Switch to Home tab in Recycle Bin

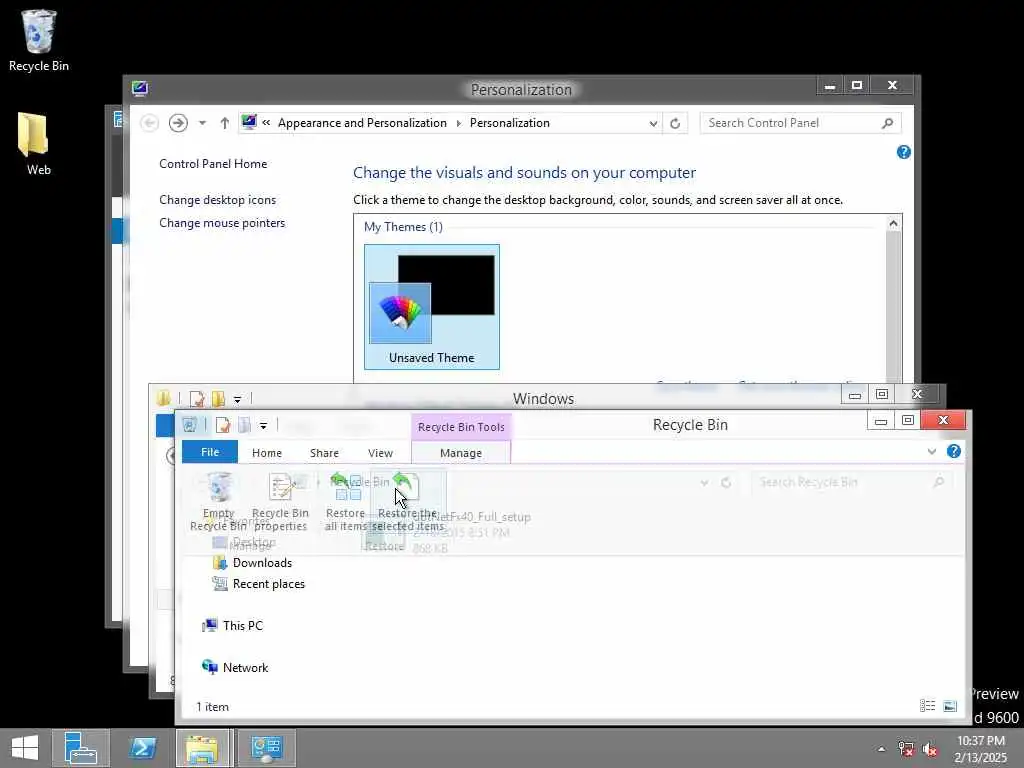pyautogui.click(x=267, y=453)
